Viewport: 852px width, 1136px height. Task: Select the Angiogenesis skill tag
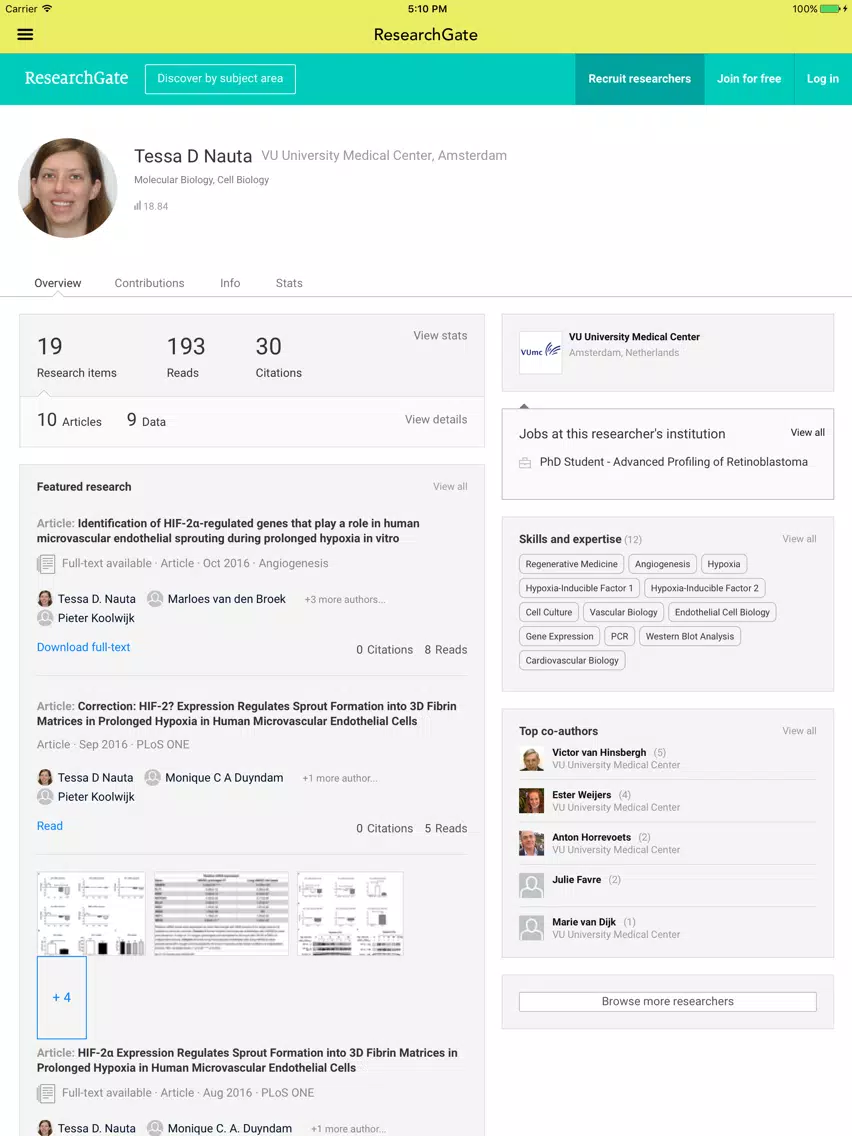click(x=662, y=564)
